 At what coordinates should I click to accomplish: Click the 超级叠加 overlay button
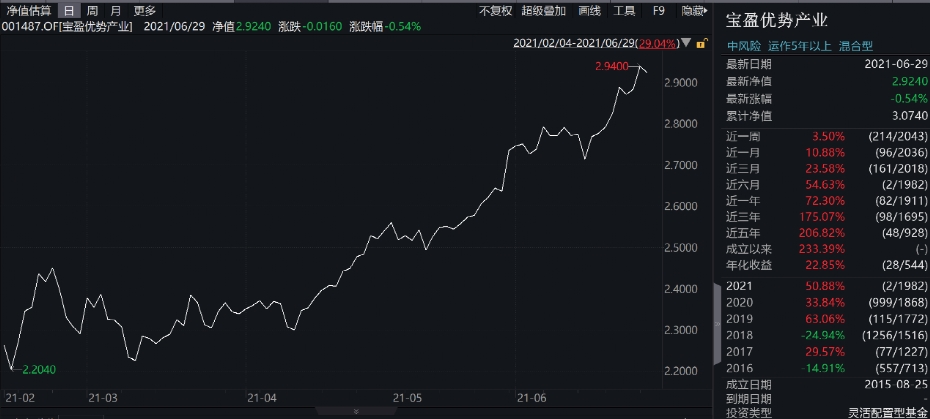(543, 10)
